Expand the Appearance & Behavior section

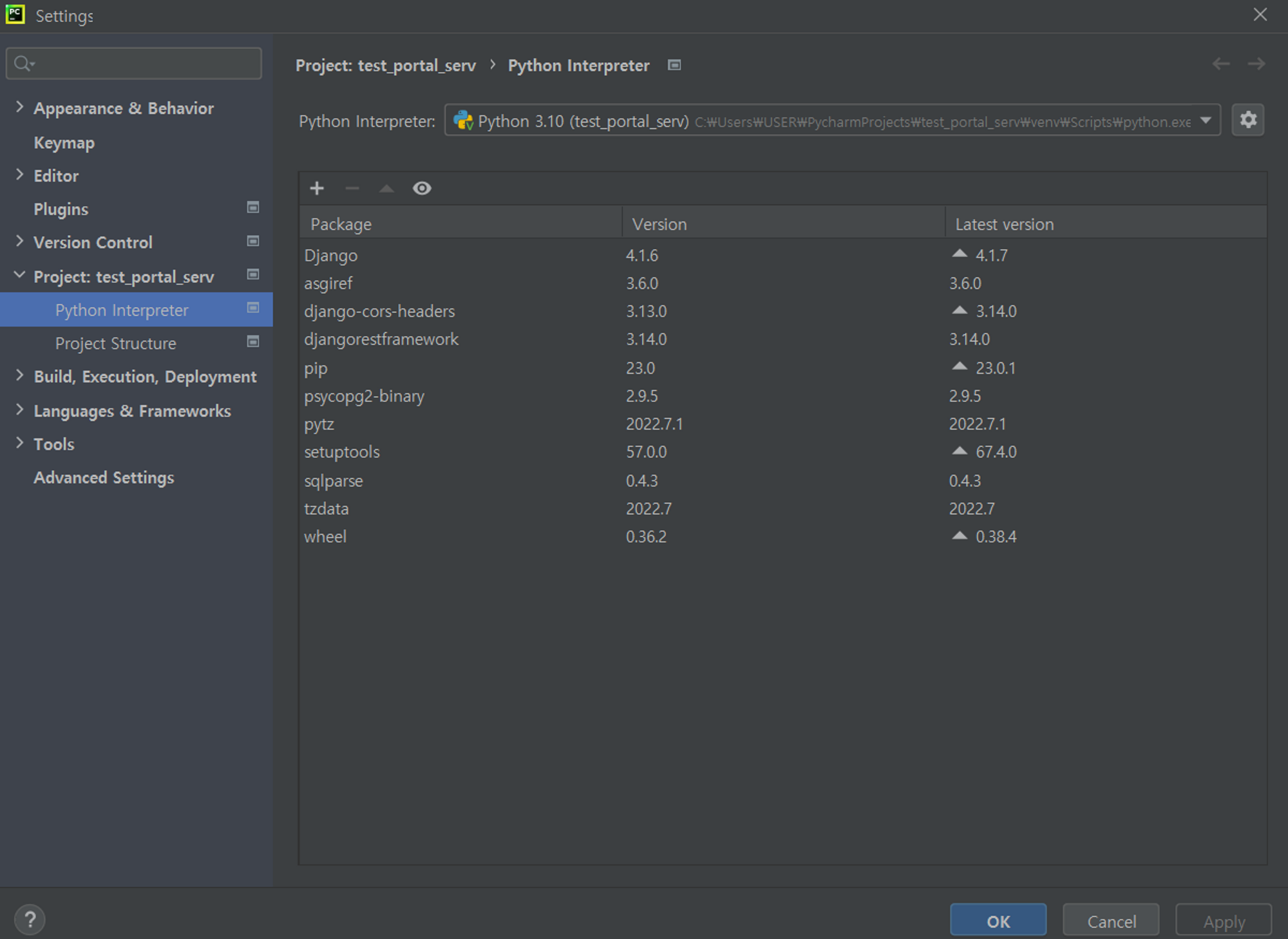tap(19, 108)
